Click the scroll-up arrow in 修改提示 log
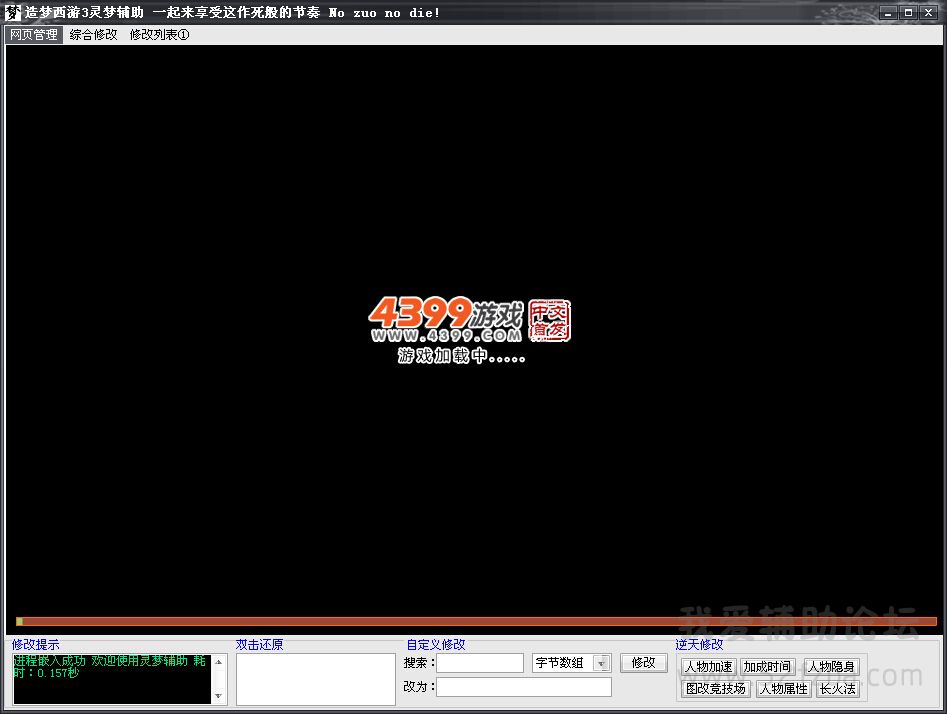947x714 pixels. click(x=219, y=662)
